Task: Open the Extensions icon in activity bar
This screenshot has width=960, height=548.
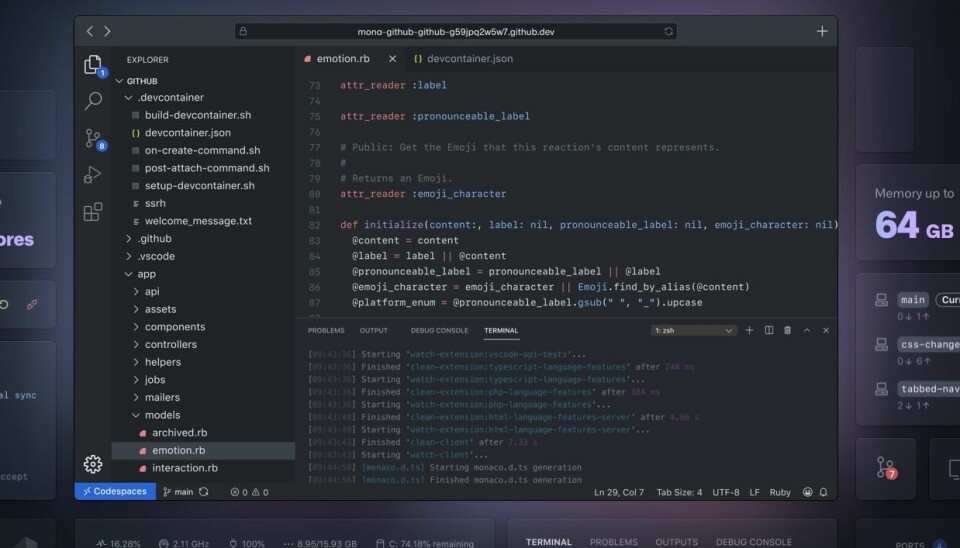Action: point(93,212)
